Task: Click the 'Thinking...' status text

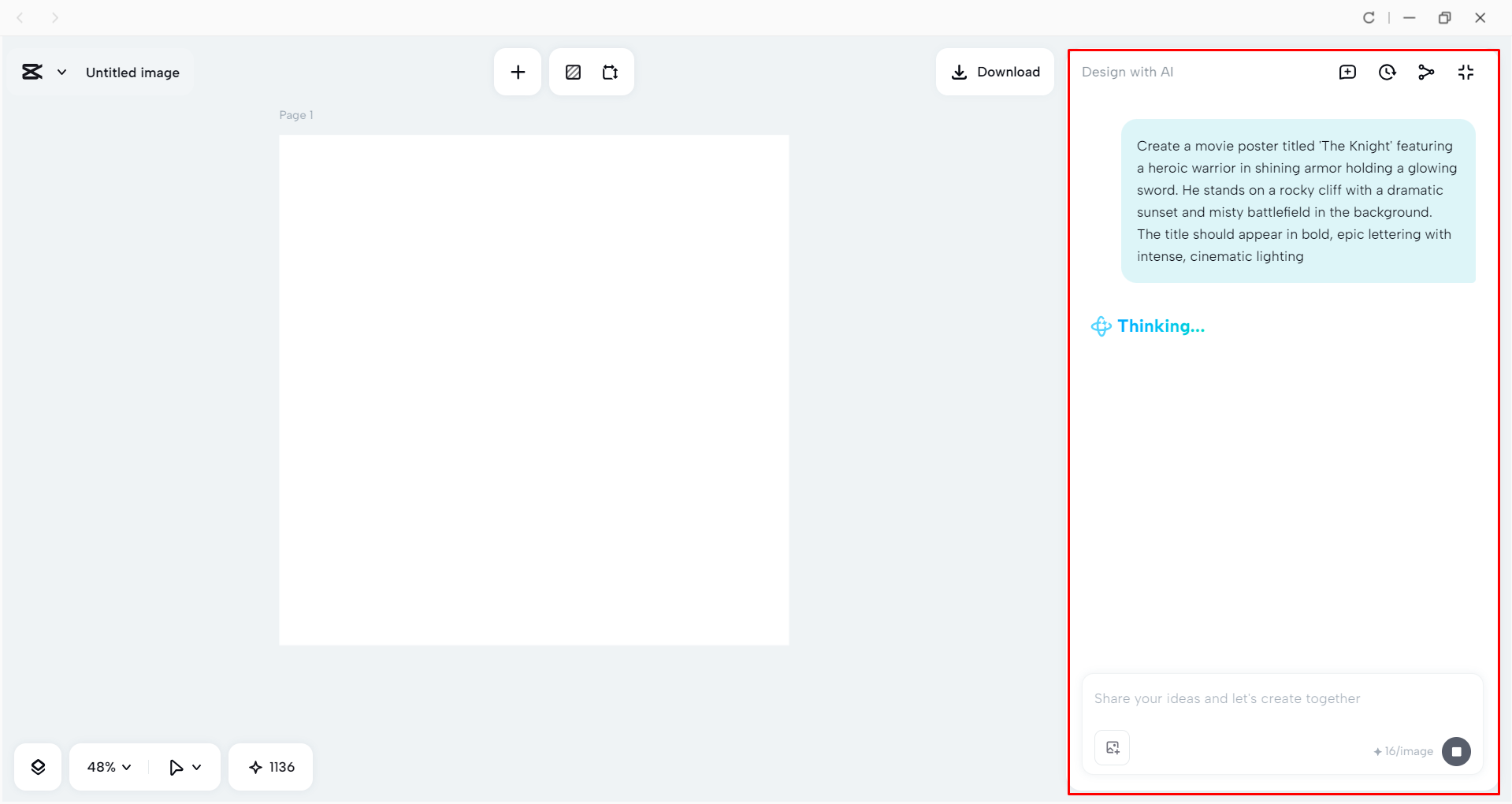Action: pyautogui.click(x=1161, y=326)
